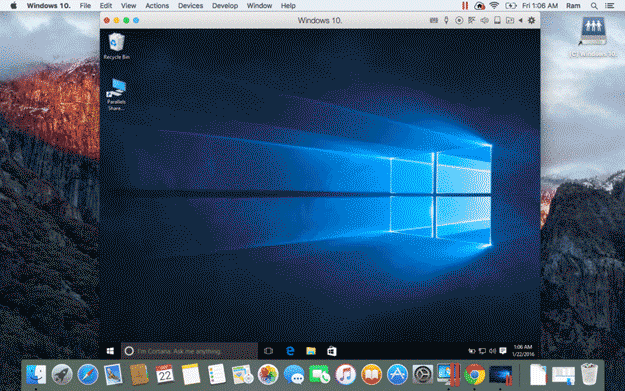Open the Windows Start menu
The image size is (625, 391).
click(110, 351)
